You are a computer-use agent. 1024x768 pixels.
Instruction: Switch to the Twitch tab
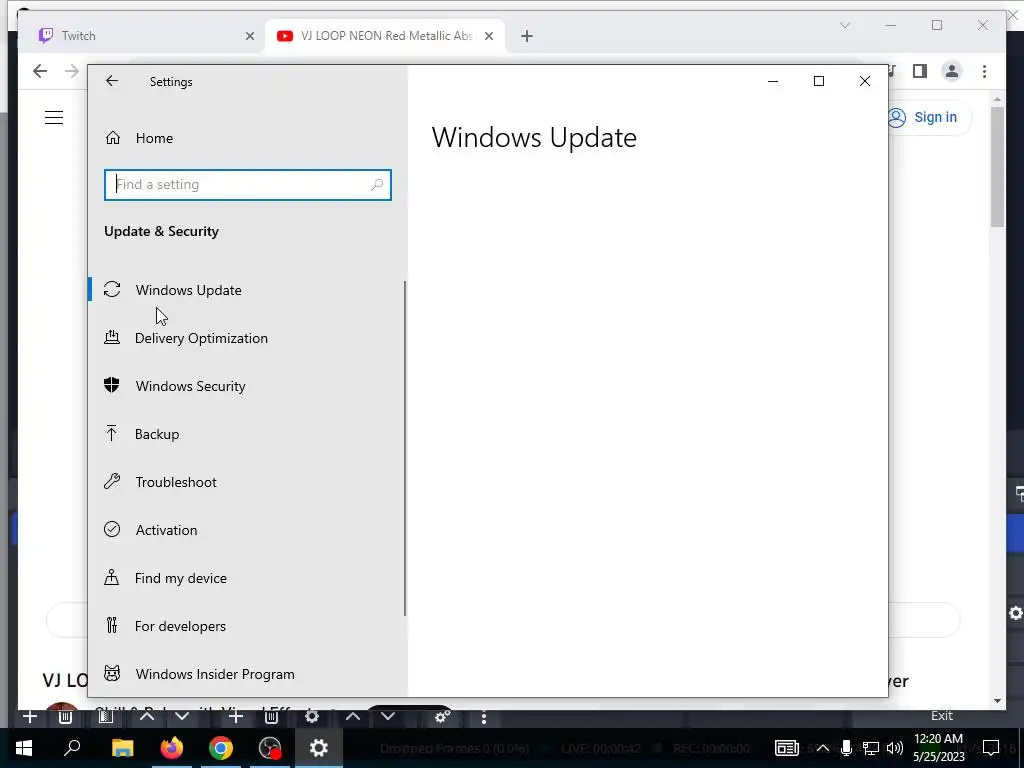tap(142, 36)
